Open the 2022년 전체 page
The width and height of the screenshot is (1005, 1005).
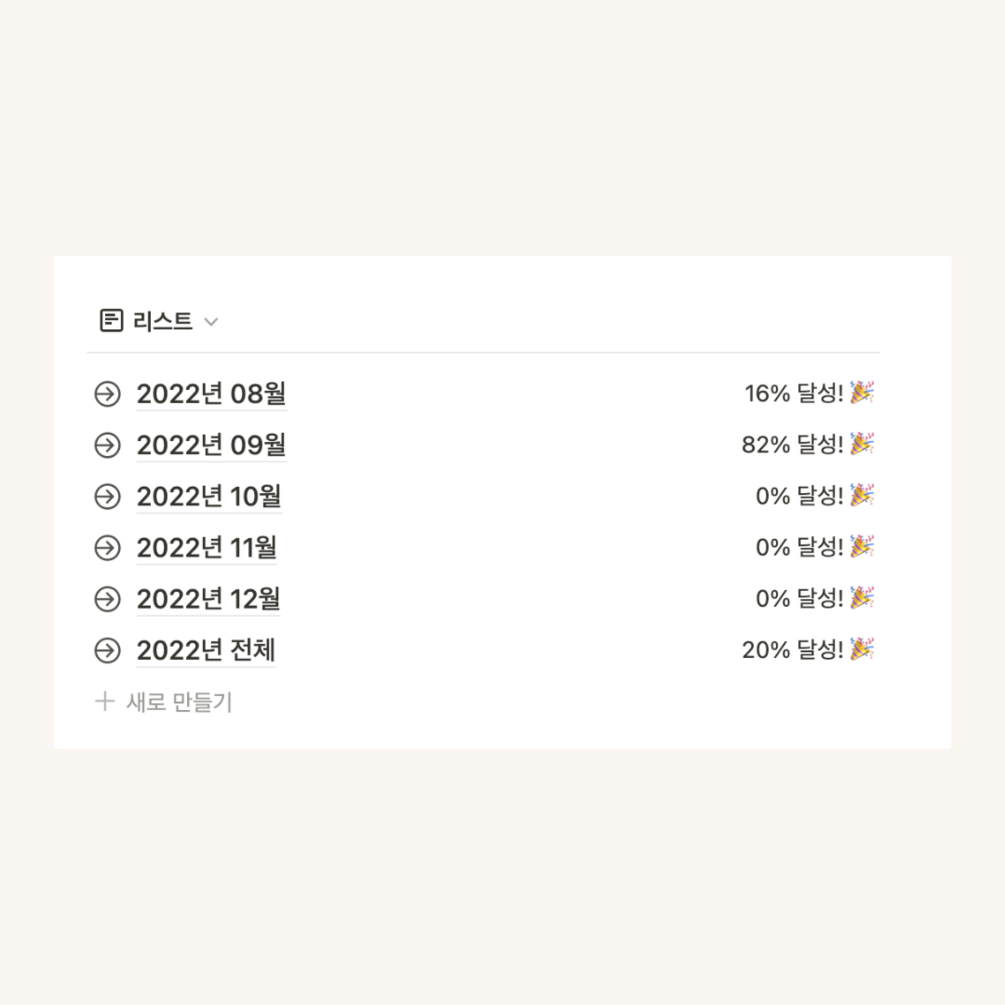[205, 651]
